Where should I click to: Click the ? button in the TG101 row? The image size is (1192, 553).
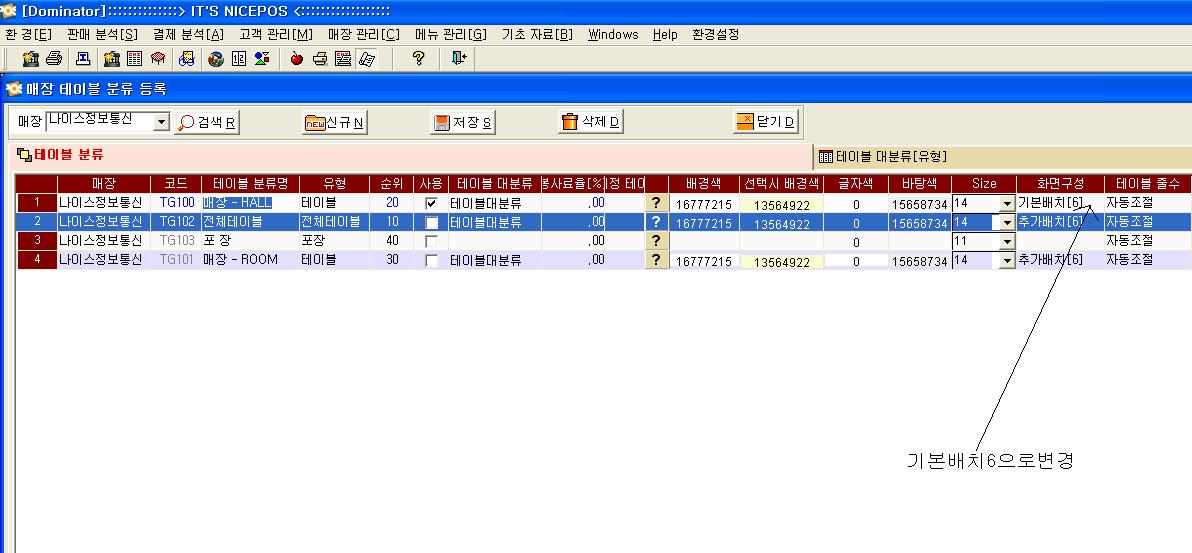point(656,260)
